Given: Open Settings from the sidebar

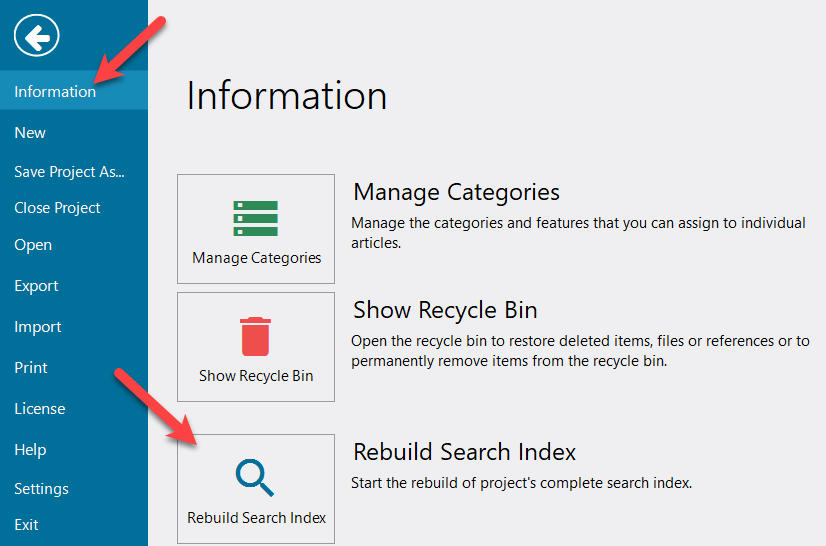Looking at the screenshot, I should [x=41, y=489].
